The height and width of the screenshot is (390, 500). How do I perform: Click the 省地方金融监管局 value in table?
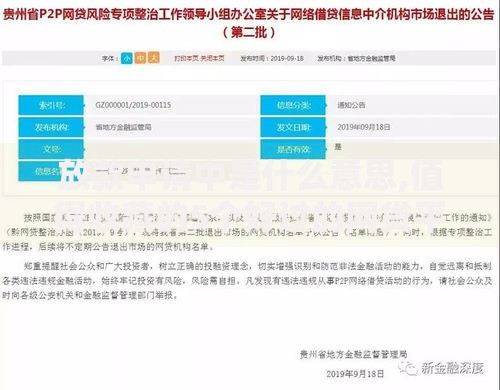(x=123, y=127)
